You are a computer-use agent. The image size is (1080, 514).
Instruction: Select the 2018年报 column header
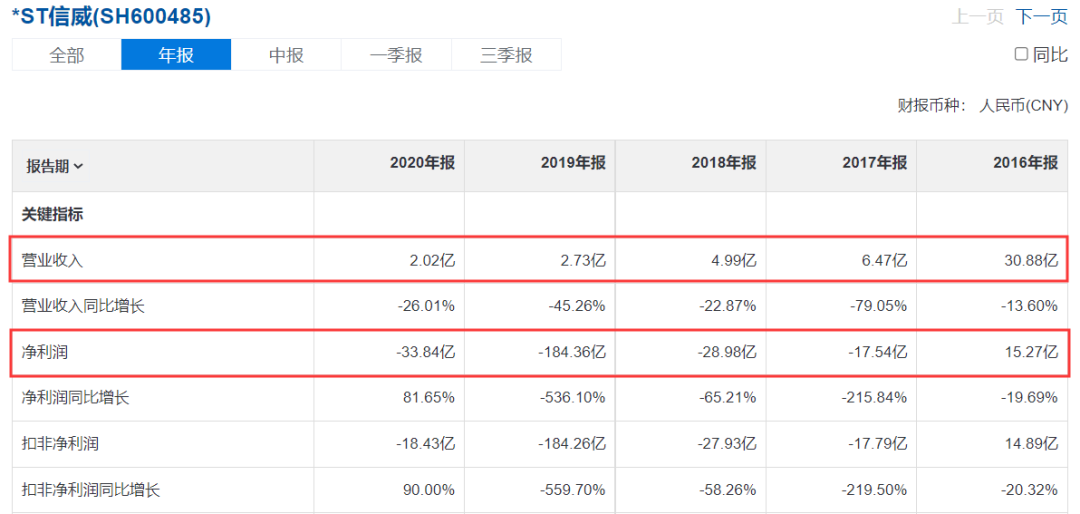[x=723, y=163]
